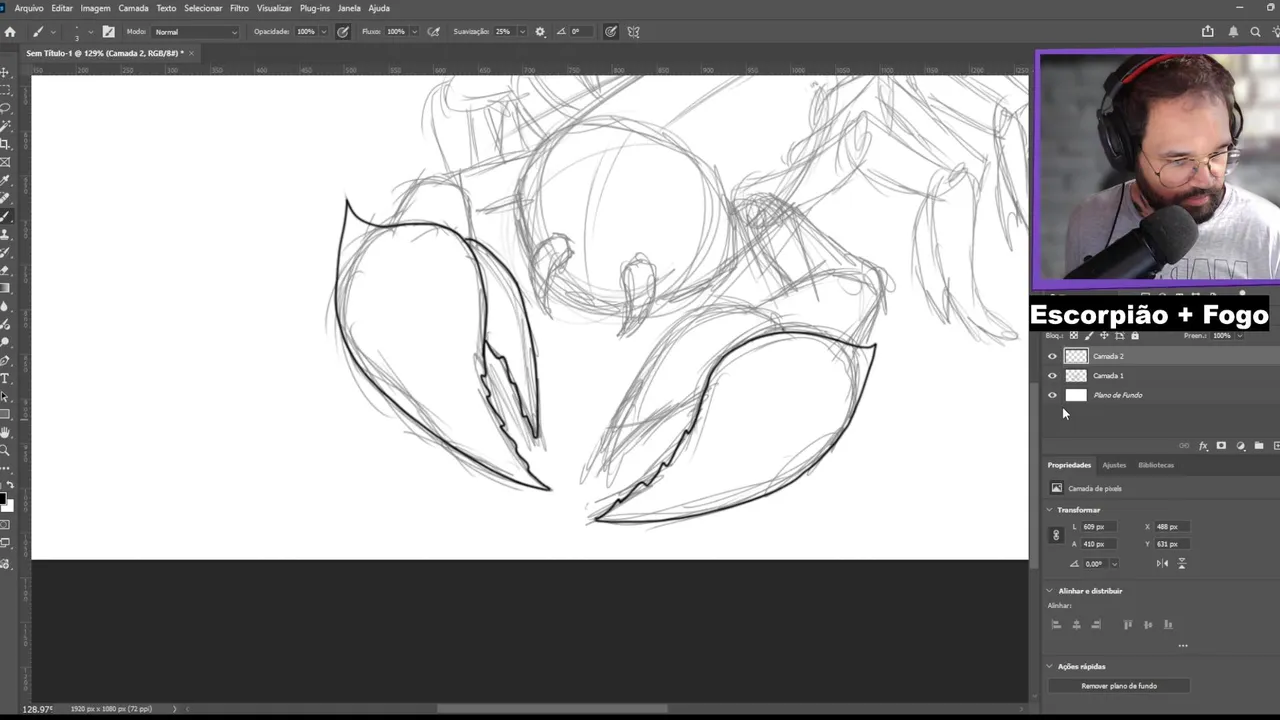Viewport: 1280px width, 720px height.
Task: Click the horizontal canvas scrollbar
Action: click(552, 709)
